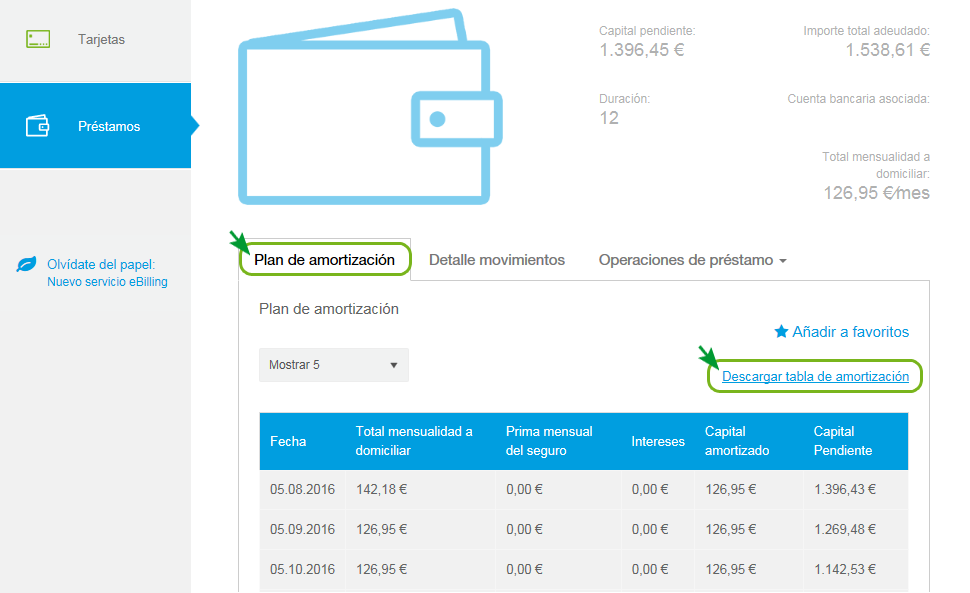Image resolution: width=970 pixels, height=593 pixels.
Task: Click the Capital pendiente amount 1.396,45 €
Action: [x=641, y=49]
